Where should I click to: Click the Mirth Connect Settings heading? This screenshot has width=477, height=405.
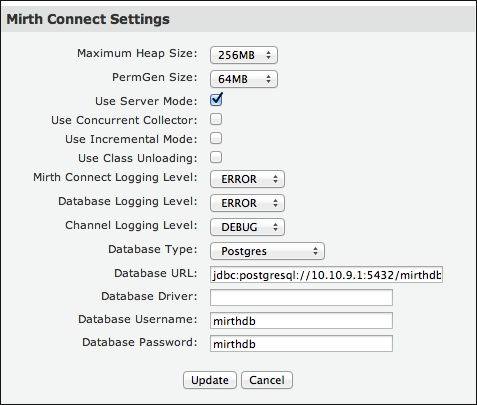88,19
